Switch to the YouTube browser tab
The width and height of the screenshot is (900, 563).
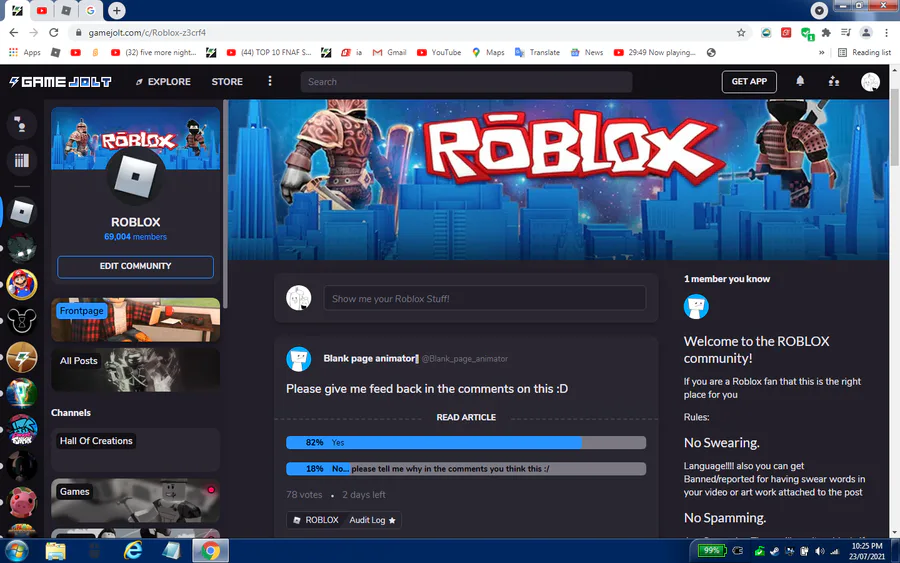(x=42, y=10)
